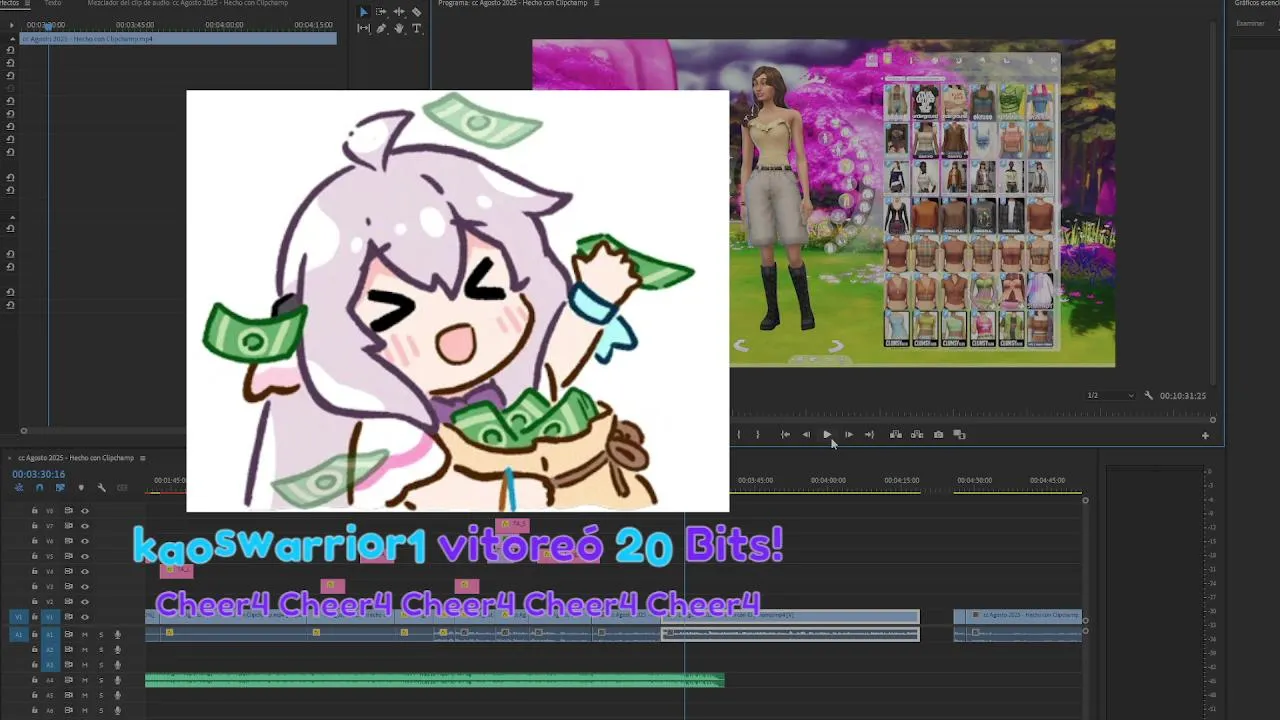Screen dimensions: 1280x720
Task: Select the Pen tool
Action: 381,29
